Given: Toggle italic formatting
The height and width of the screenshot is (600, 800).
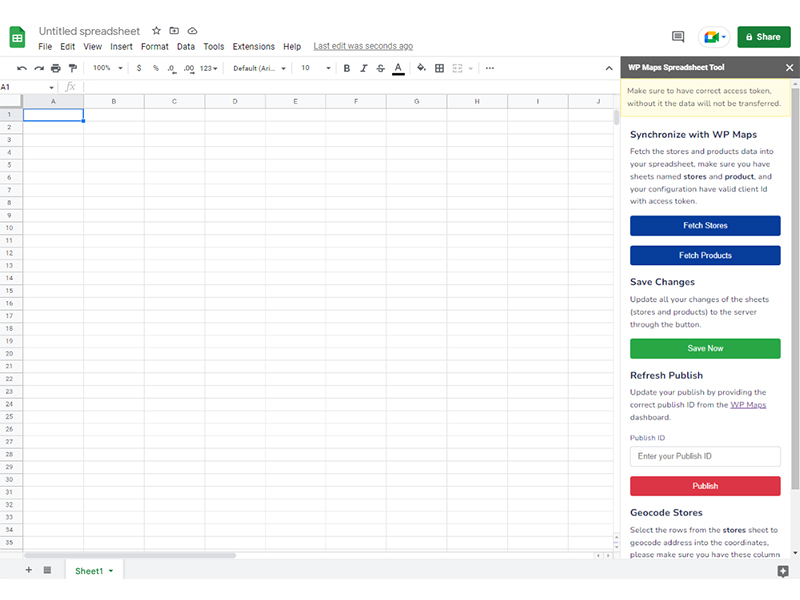Looking at the screenshot, I should click(364, 68).
